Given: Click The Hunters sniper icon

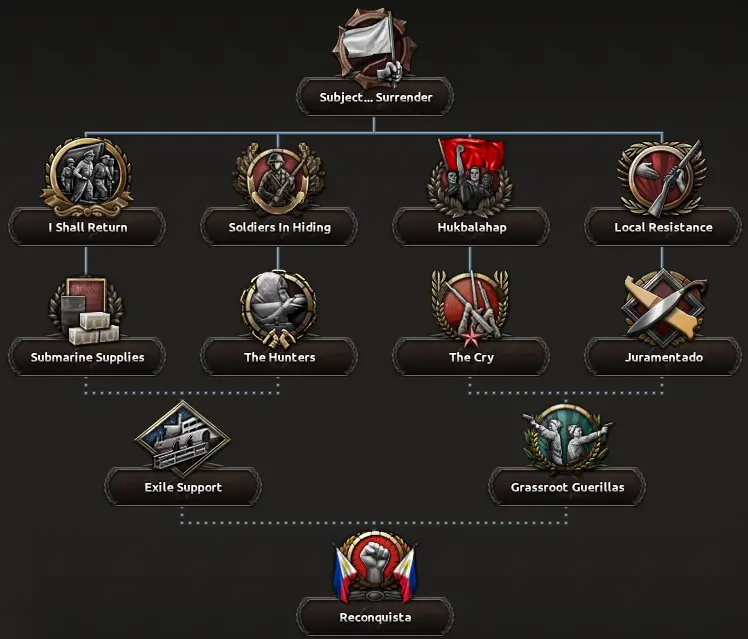Looking at the screenshot, I should click(279, 309).
